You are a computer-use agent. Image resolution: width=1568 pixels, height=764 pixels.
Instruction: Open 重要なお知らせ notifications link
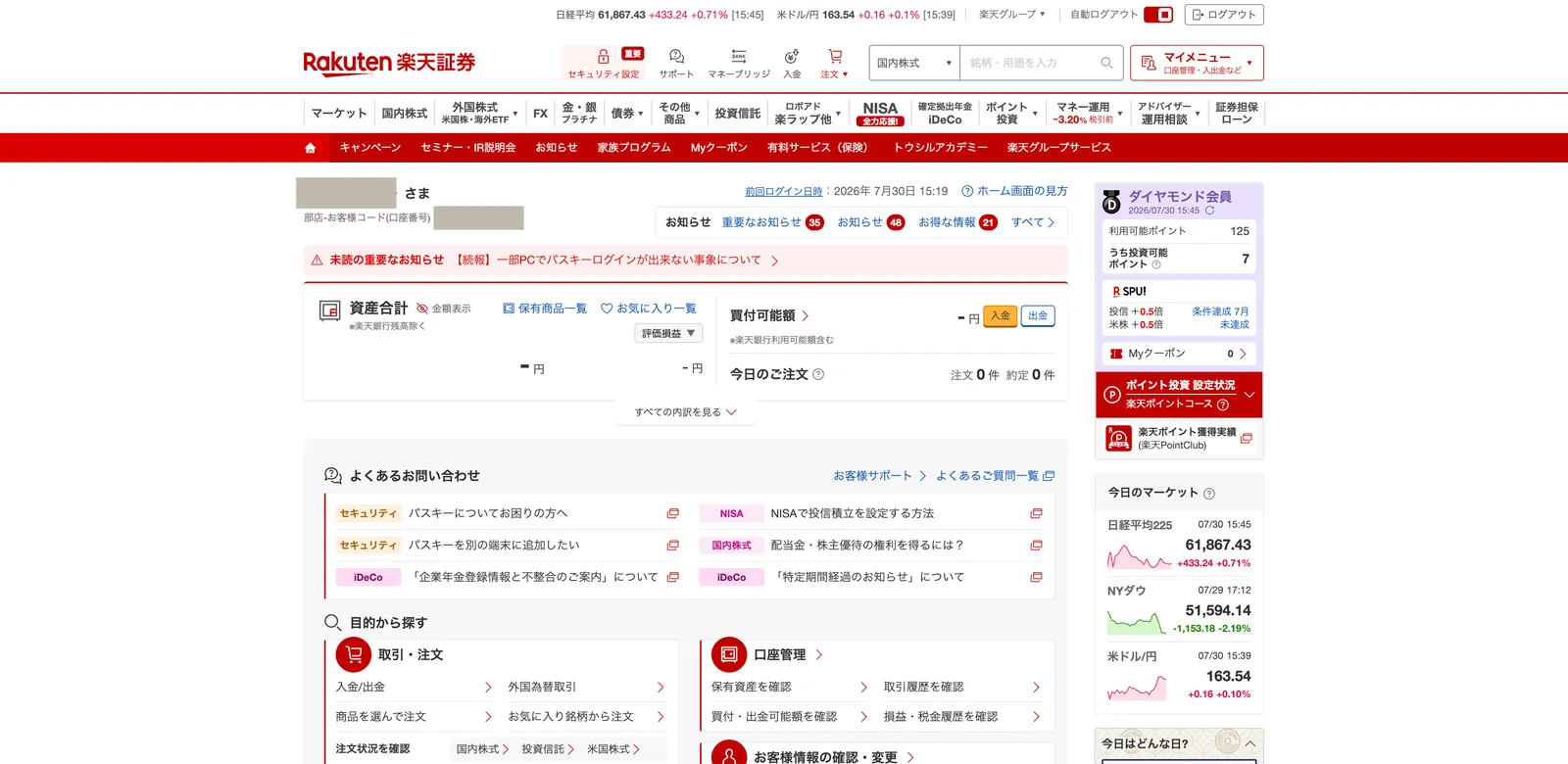click(x=772, y=222)
